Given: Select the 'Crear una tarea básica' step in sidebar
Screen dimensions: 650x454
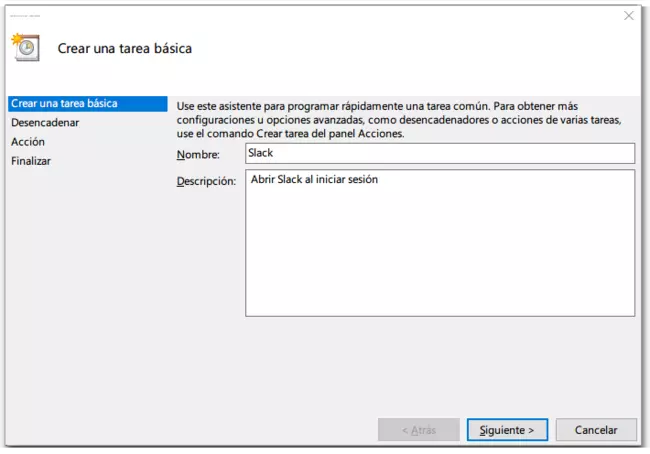Looking at the screenshot, I should pyautogui.click(x=64, y=104).
